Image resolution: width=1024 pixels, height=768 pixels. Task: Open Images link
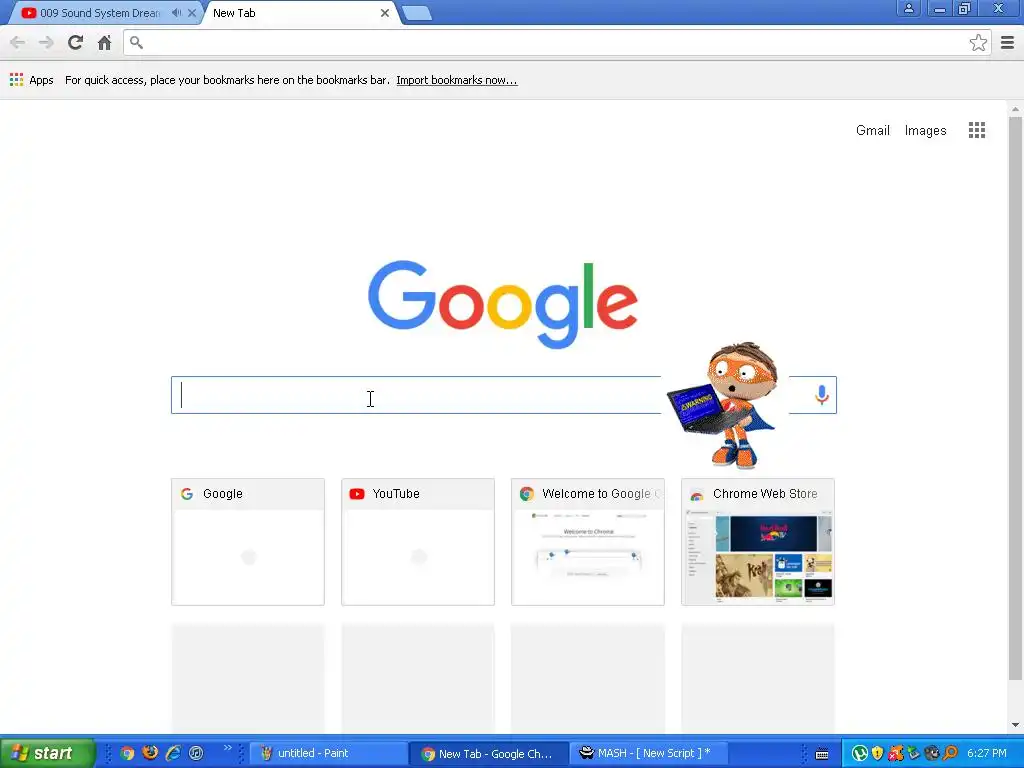coord(925,131)
